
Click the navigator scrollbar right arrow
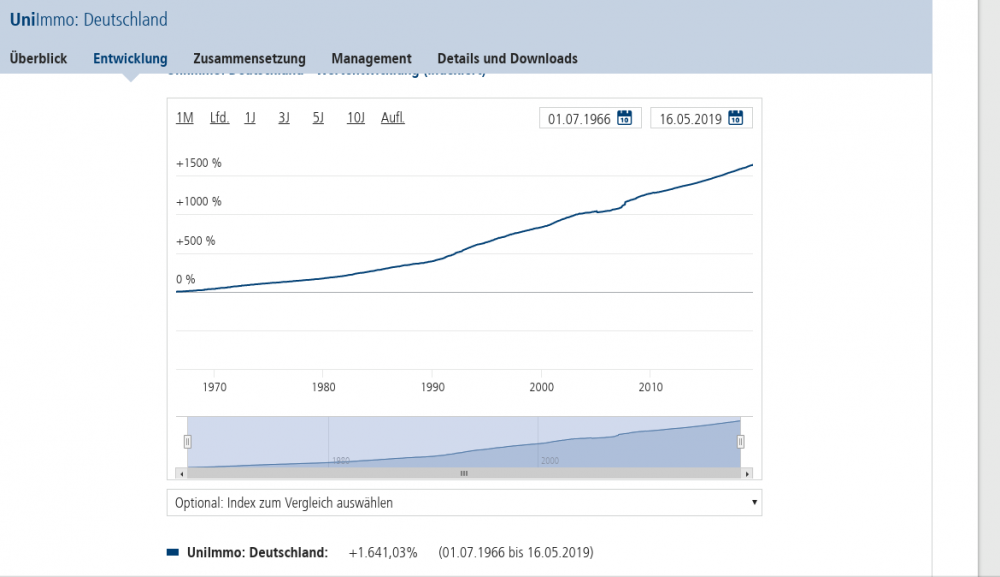pos(748,473)
